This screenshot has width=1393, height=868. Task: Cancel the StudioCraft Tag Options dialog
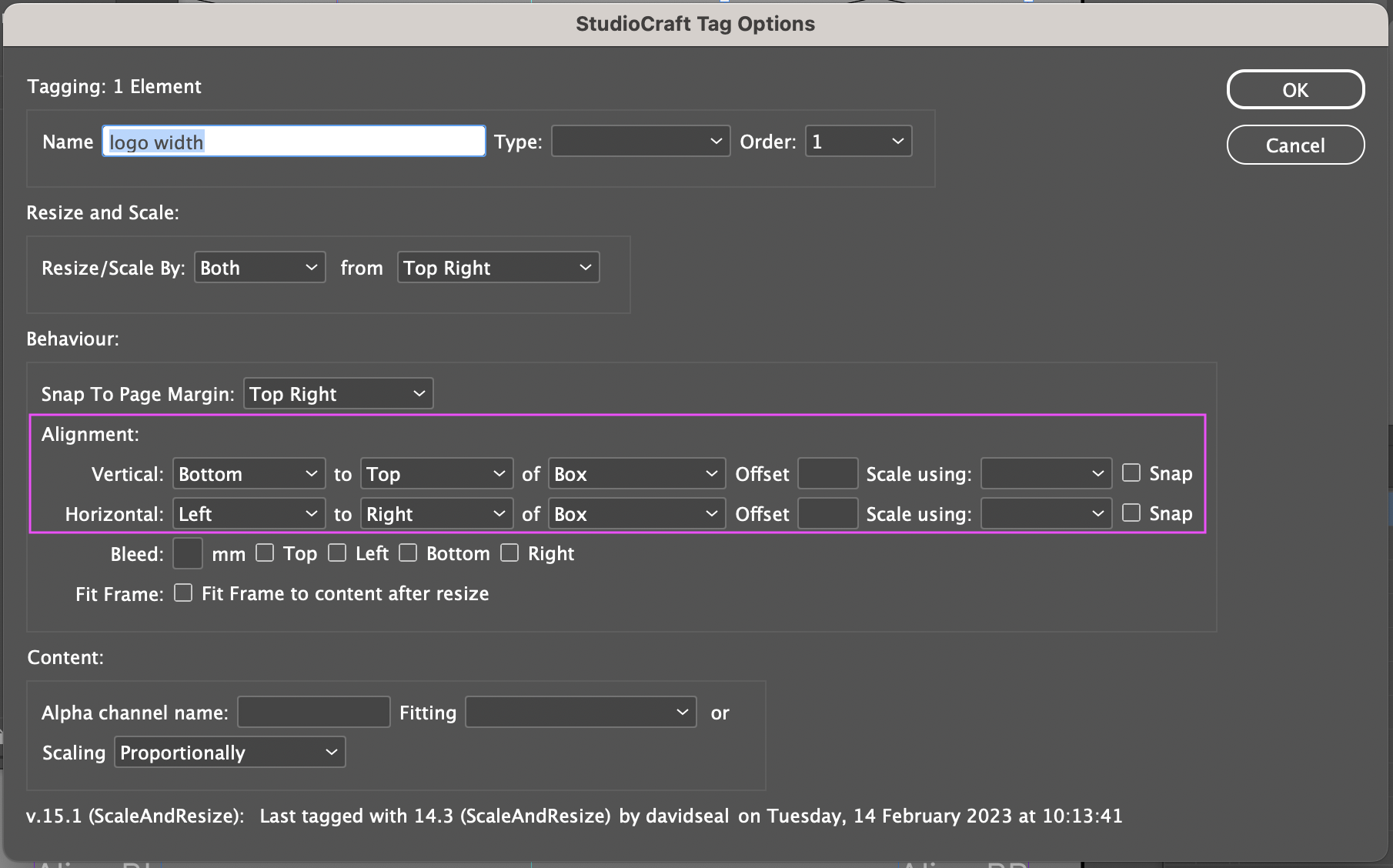(x=1295, y=145)
